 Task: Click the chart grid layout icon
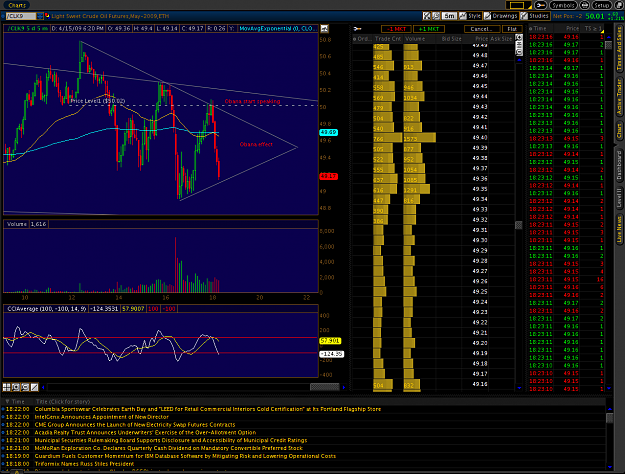click(x=6, y=387)
